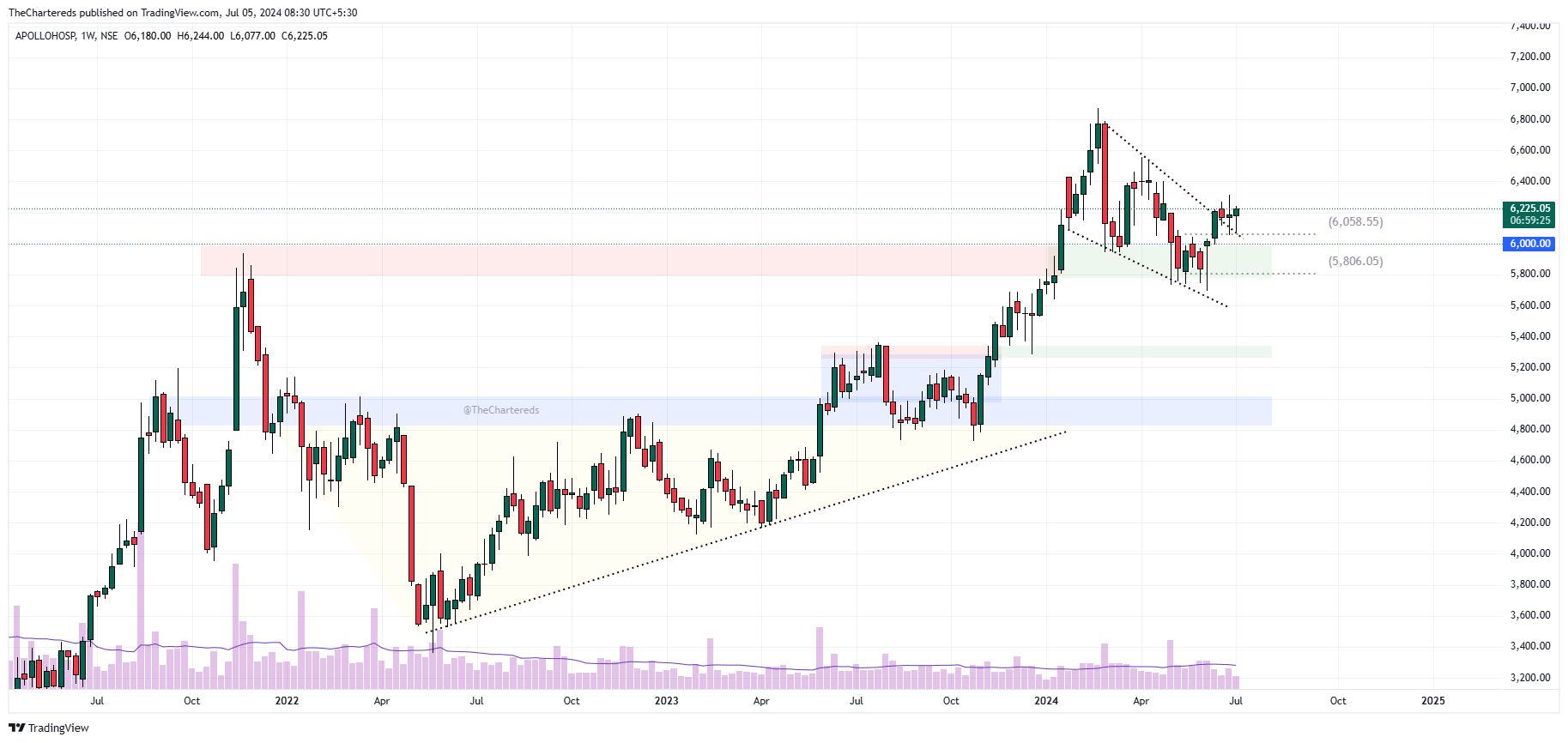Click the Oct label before 2025

click(x=1338, y=701)
